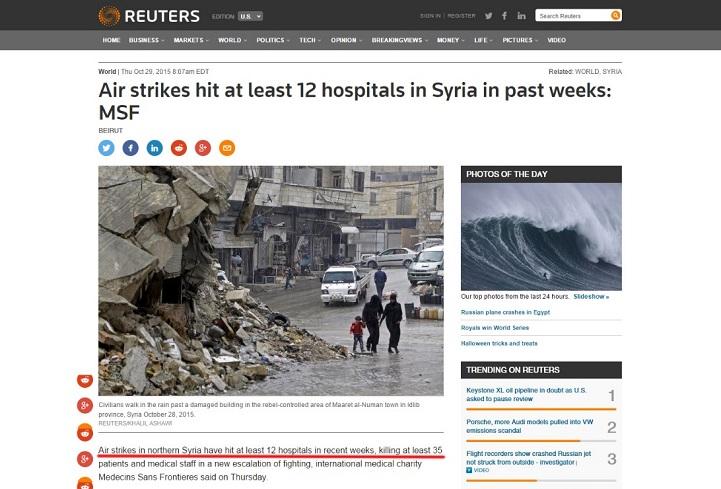Open Reuters Twitter page in header

click(488, 16)
